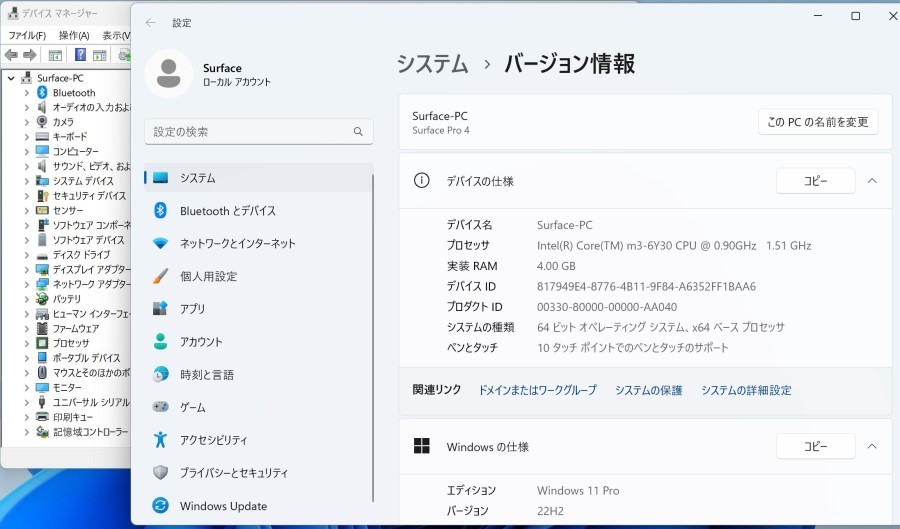Click the Settings back arrow button
Image resolution: width=900 pixels, height=529 pixels.
[x=150, y=22]
